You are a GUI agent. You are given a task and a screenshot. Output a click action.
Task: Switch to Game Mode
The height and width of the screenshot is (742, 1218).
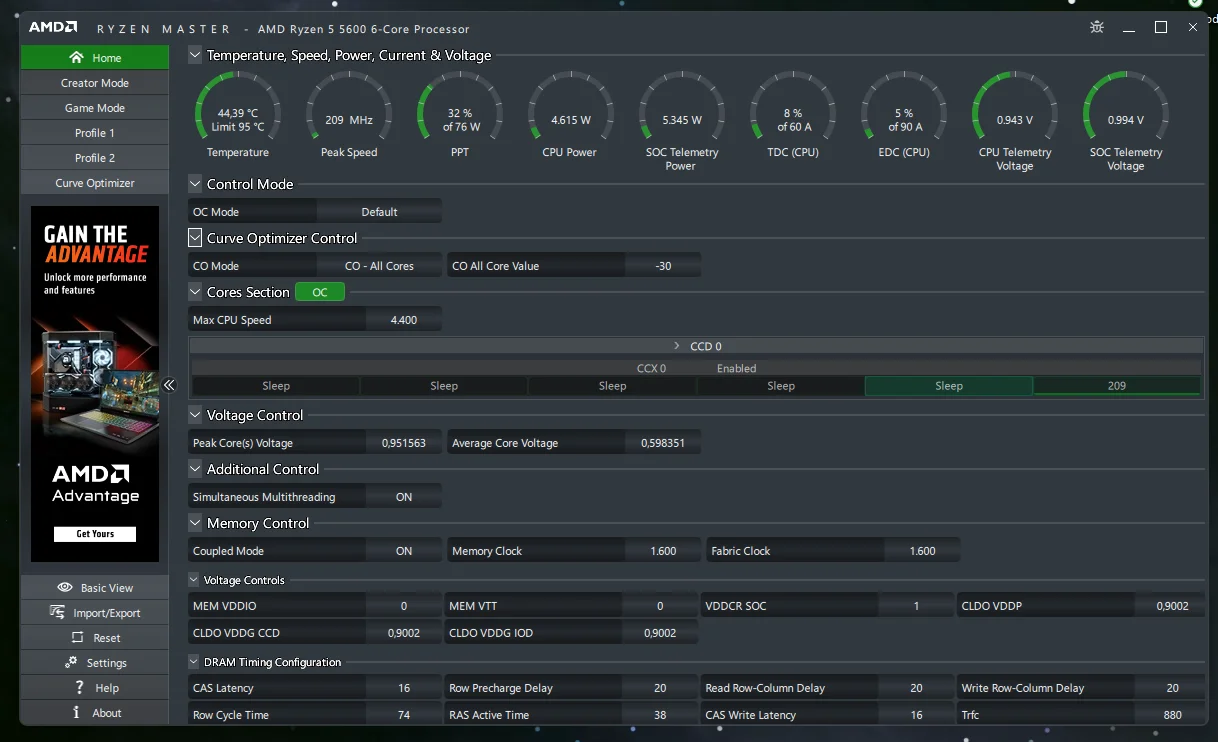(x=95, y=108)
